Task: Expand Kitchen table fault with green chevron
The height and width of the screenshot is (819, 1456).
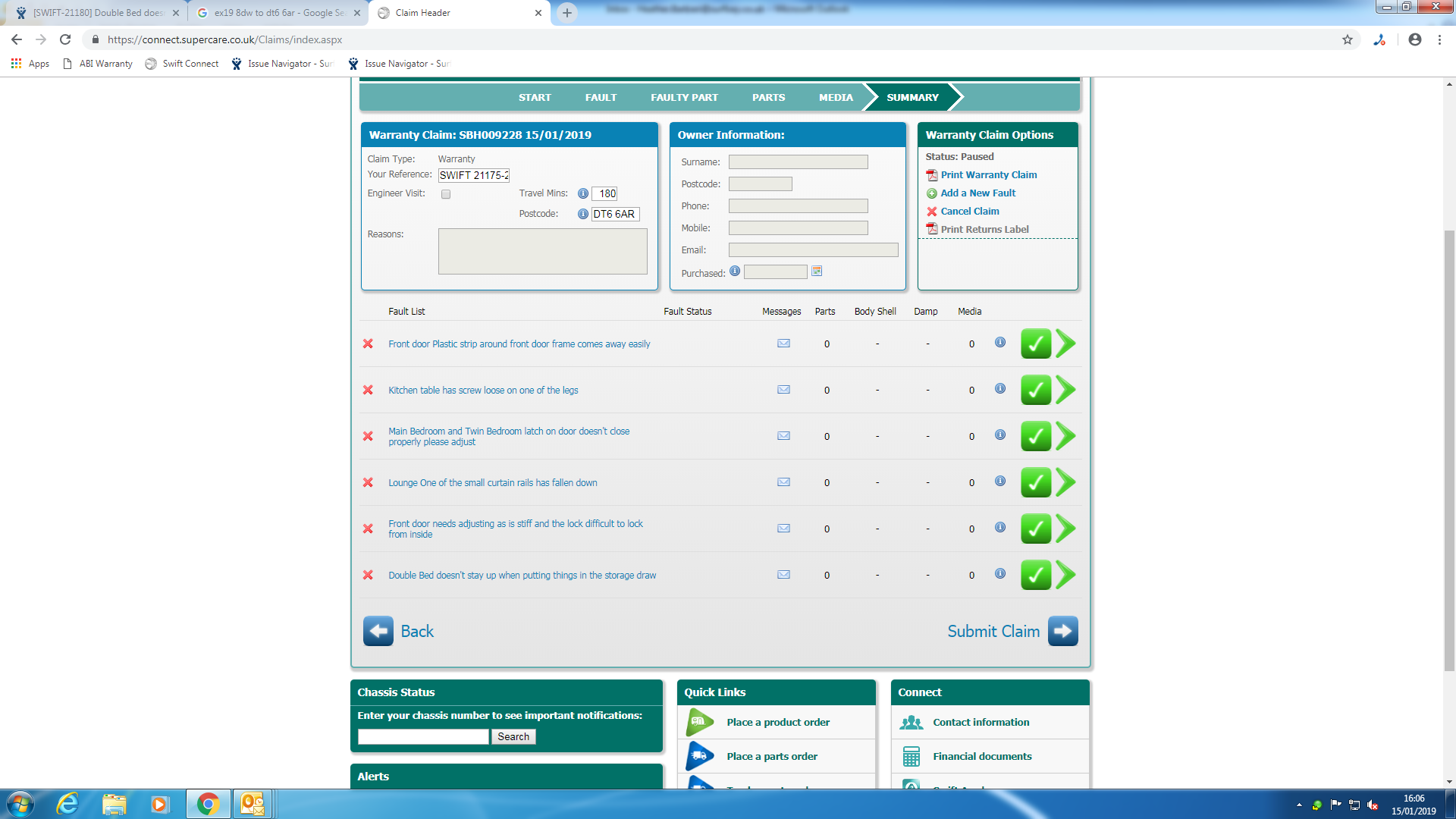Action: [x=1065, y=390]
